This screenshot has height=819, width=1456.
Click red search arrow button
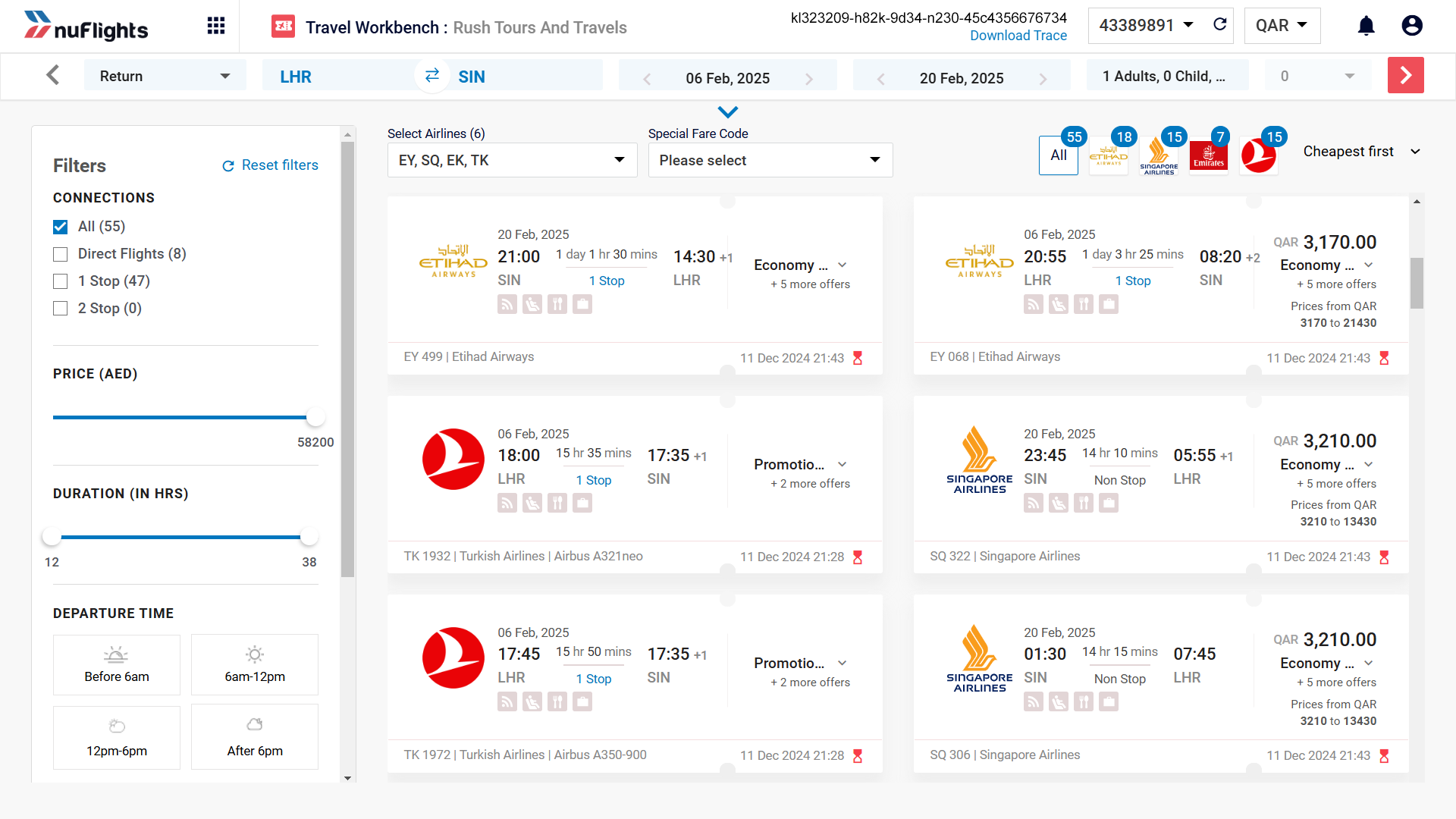coord(1405,75)
